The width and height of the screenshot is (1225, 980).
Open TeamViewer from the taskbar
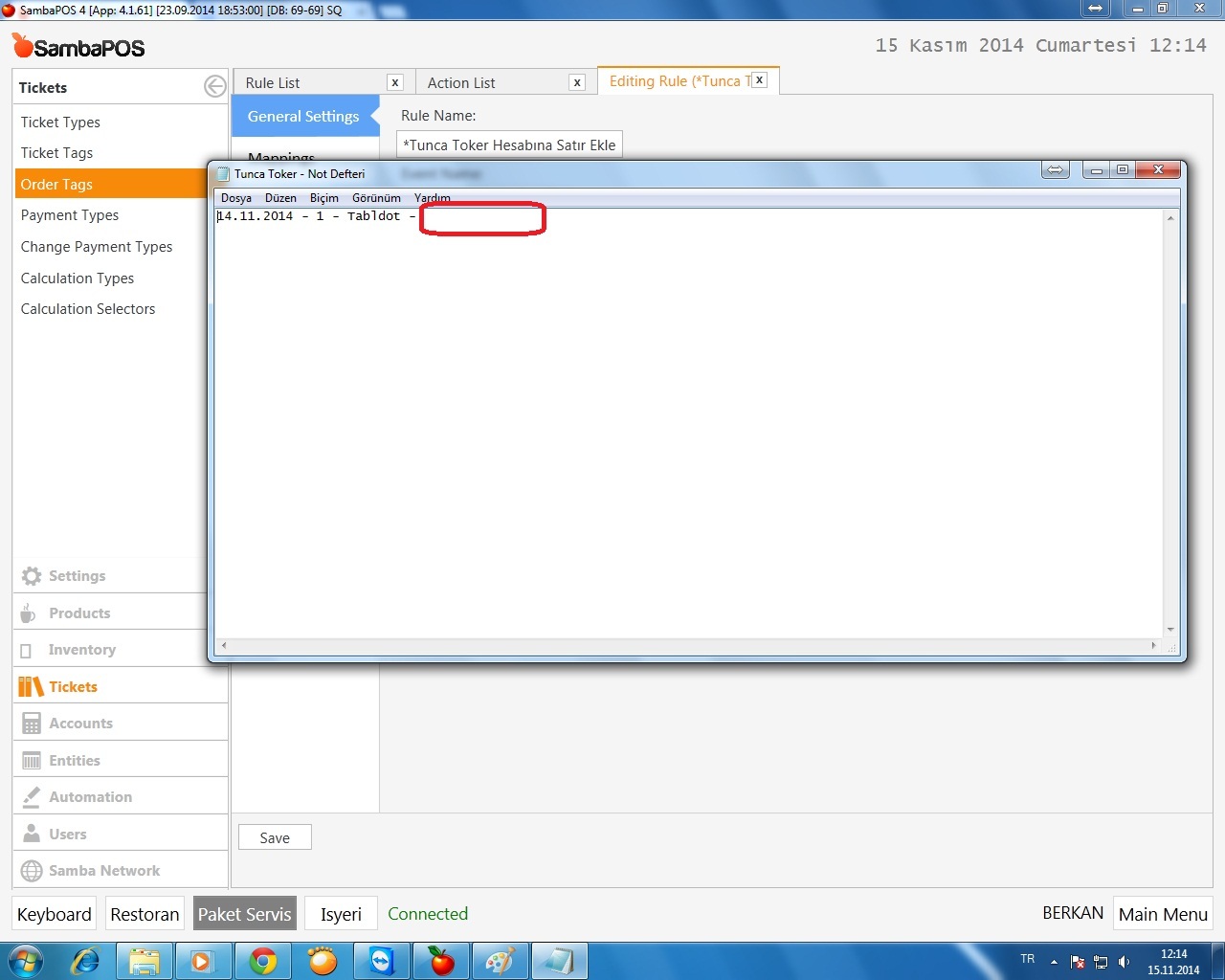point(382,961)
